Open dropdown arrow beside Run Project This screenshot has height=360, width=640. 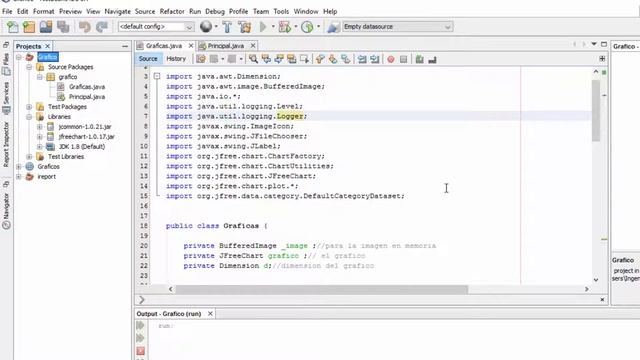click(273, 27)
